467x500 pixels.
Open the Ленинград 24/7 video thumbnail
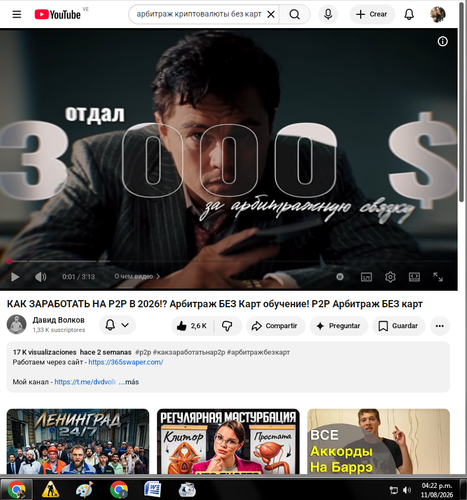(x=78, y=441)
